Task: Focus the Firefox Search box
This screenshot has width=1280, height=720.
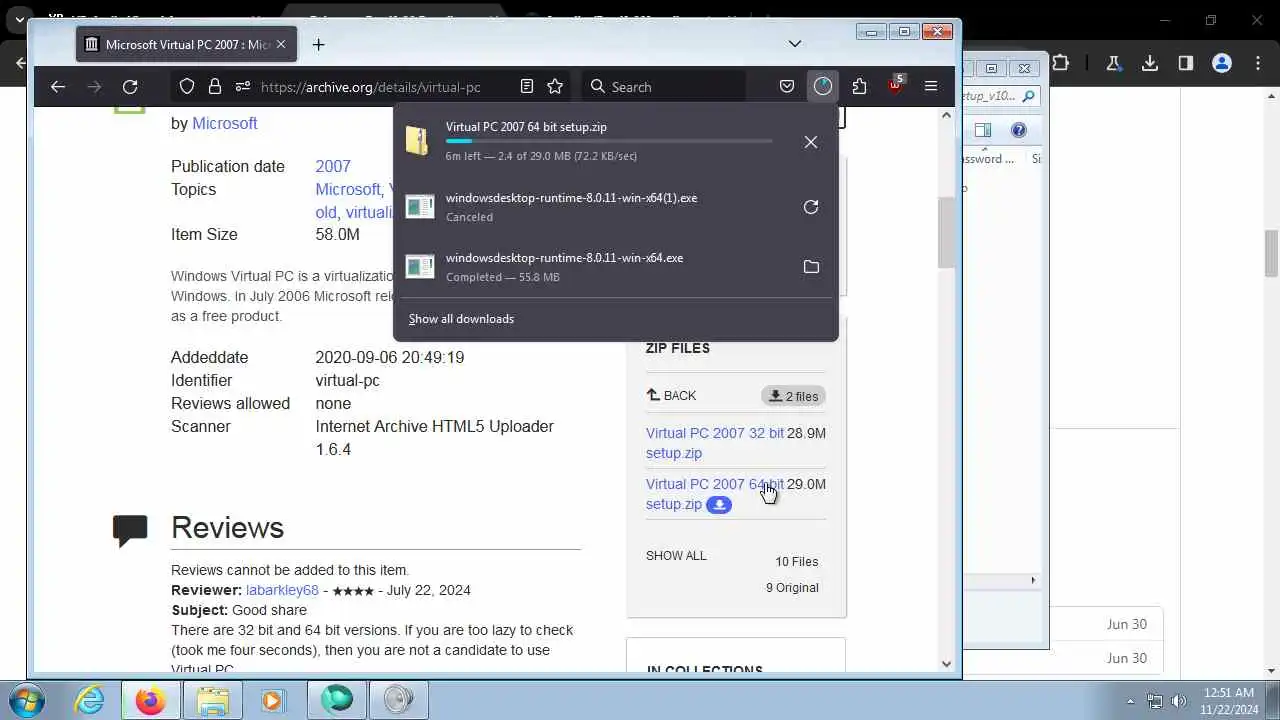Action: click(665, 87)
